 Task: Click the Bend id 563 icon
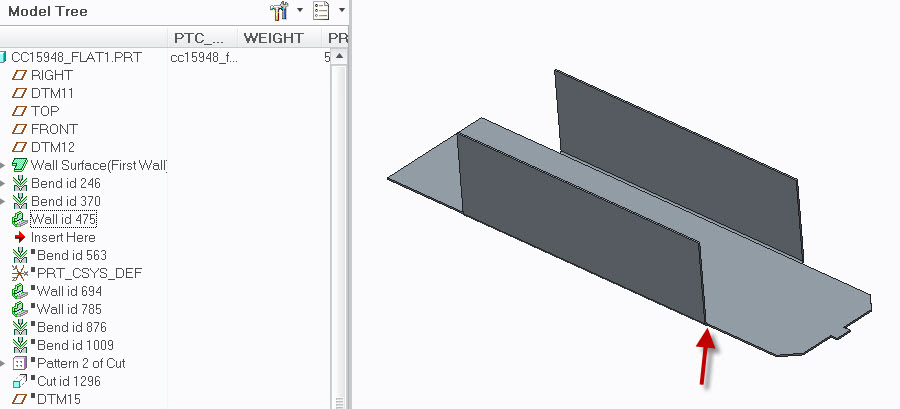(x=20, y=255)
